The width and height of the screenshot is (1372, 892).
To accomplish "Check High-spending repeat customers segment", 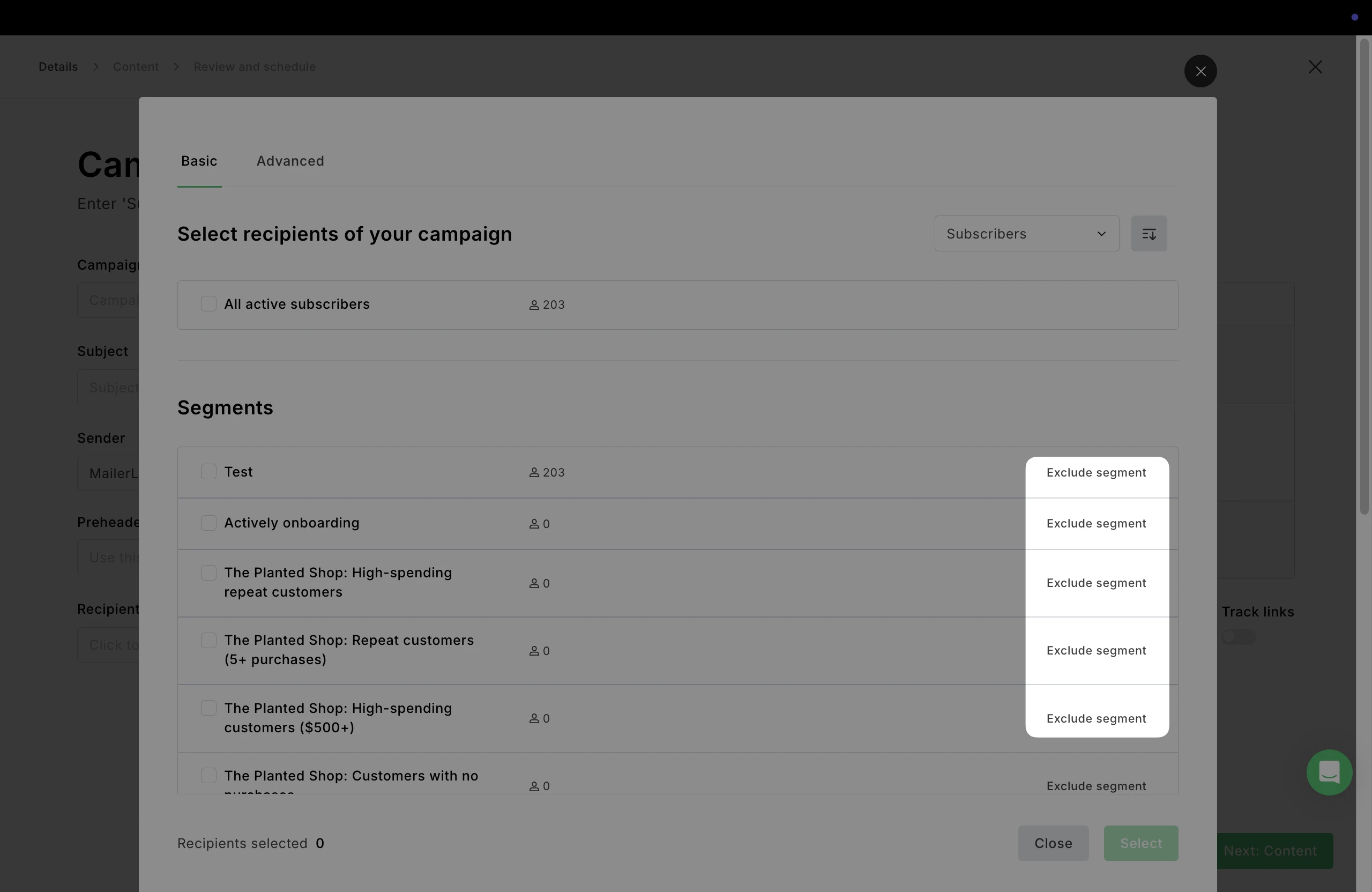I will point(208,573).
